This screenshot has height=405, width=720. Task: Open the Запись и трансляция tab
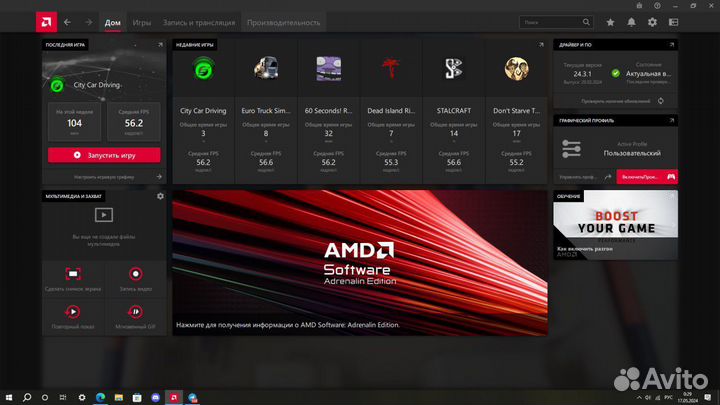tap(199, 22)
